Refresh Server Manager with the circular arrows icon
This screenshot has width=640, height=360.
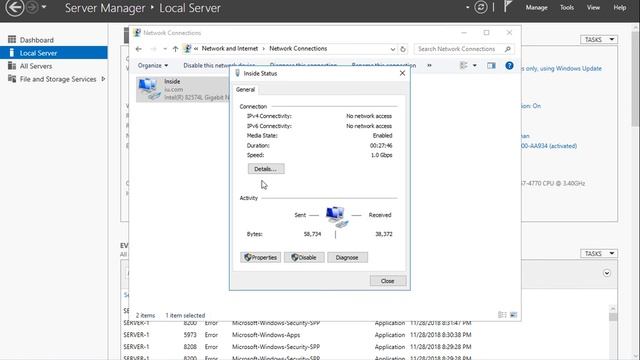481,7
